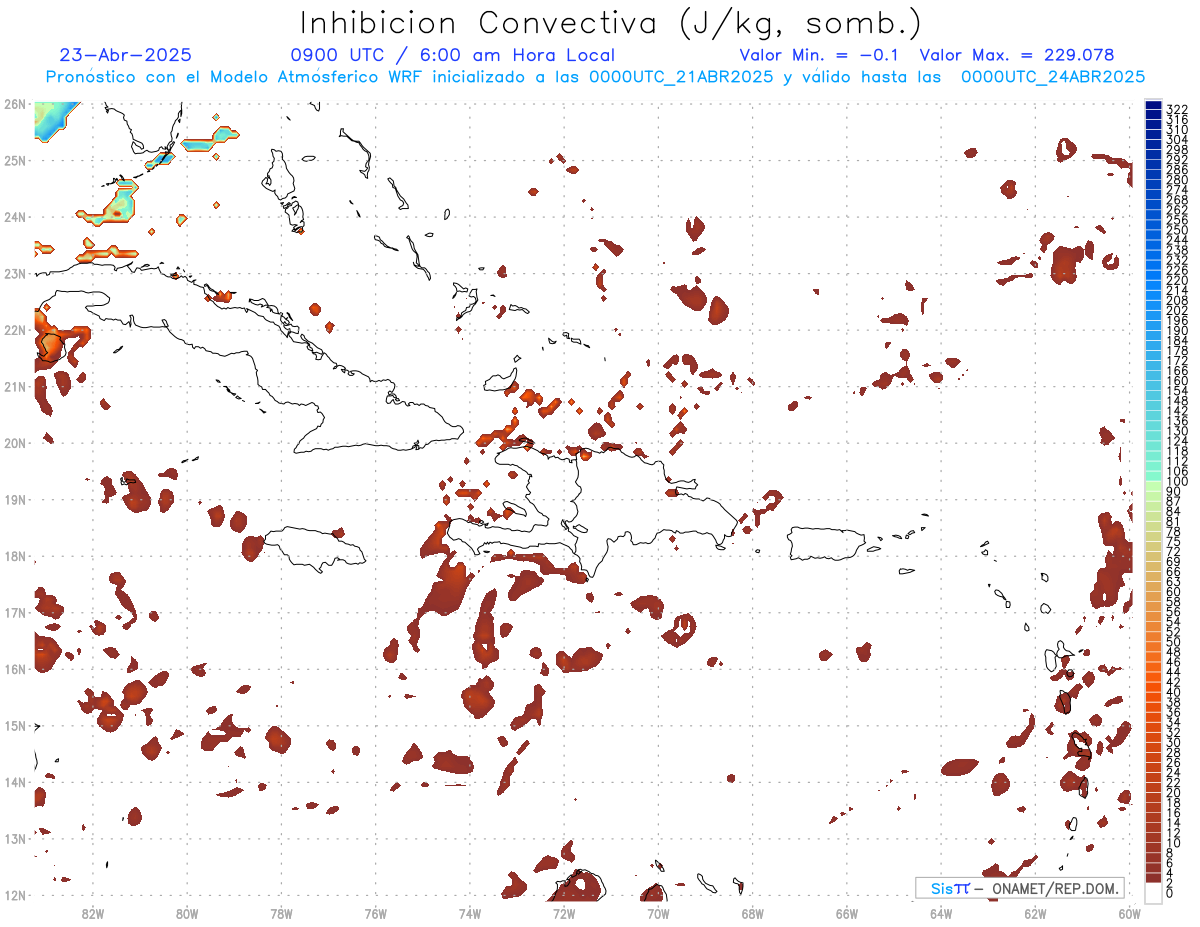The height and width of the screenshot is (927, 1200).
Task: Click the 17N latitude label
Action: click(14, 612)
